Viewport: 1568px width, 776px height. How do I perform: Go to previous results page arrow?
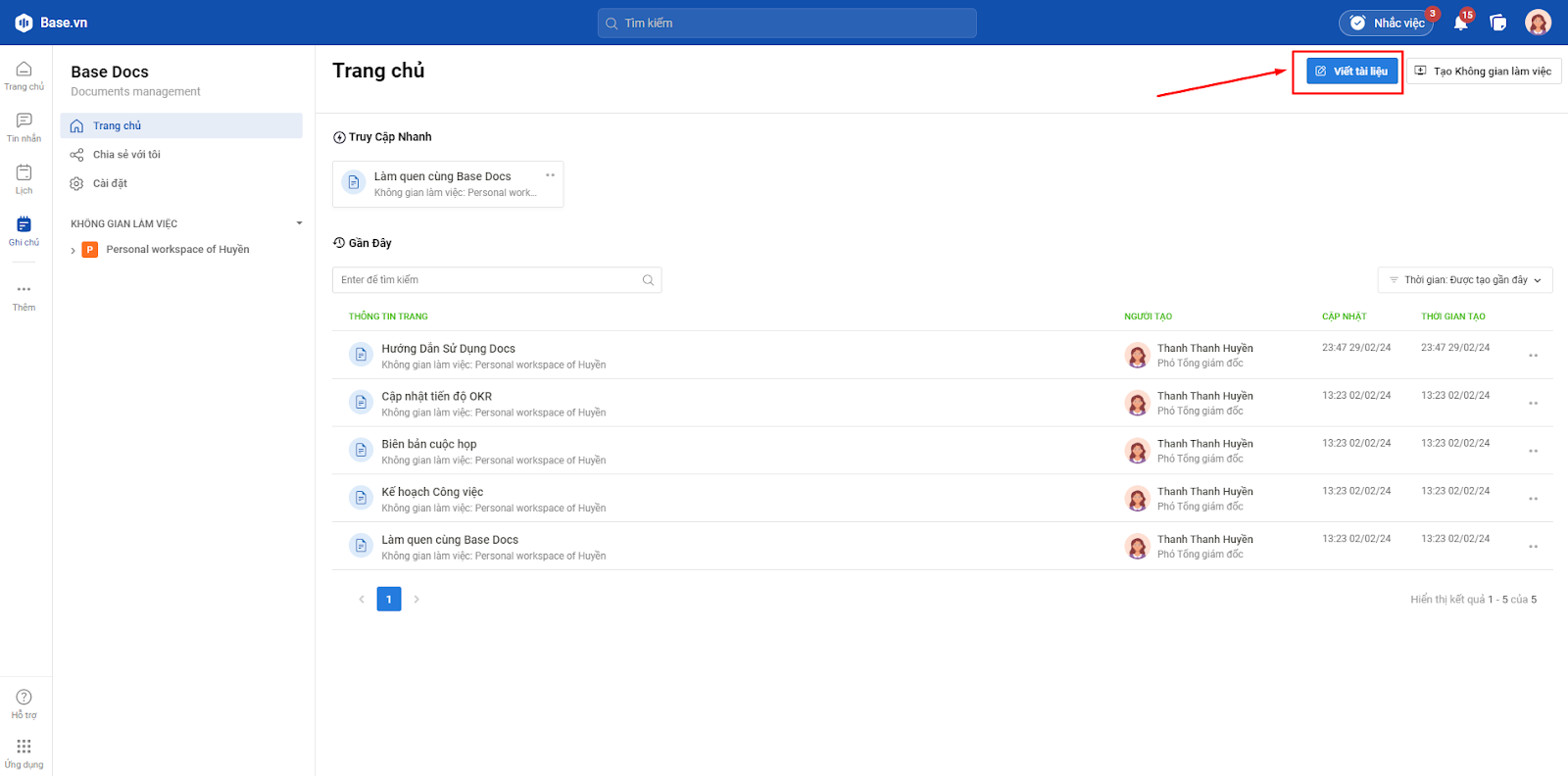[362, 600]
